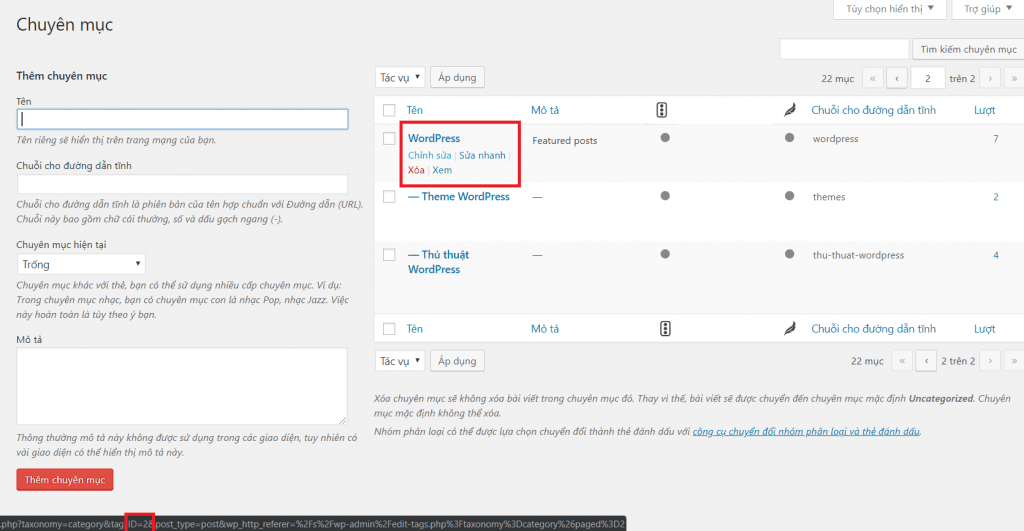Go to the previous page in the top pagination
Screen dimensions: 1024x531
[897, 78]
